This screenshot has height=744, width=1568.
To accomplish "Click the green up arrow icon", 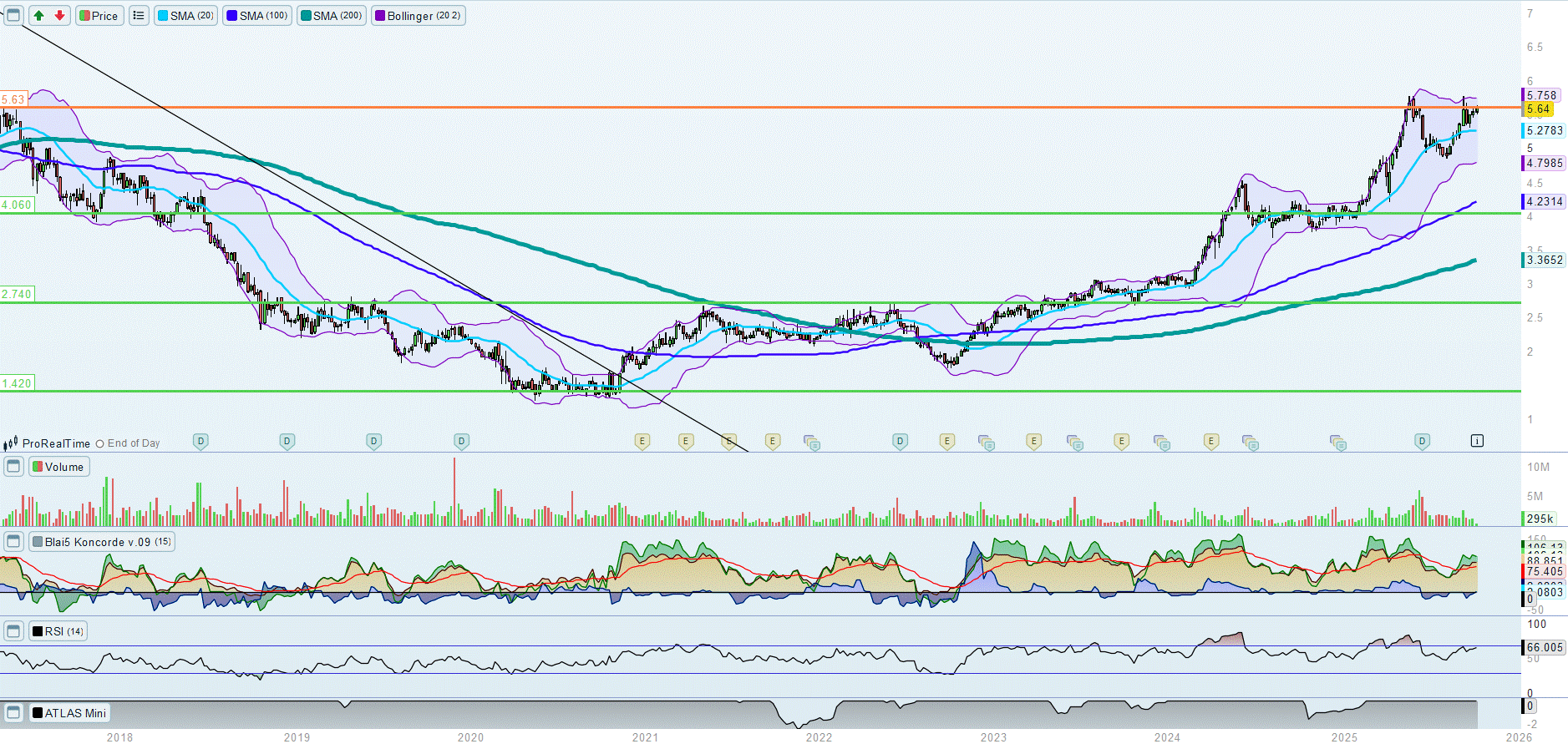I will 39,16.
